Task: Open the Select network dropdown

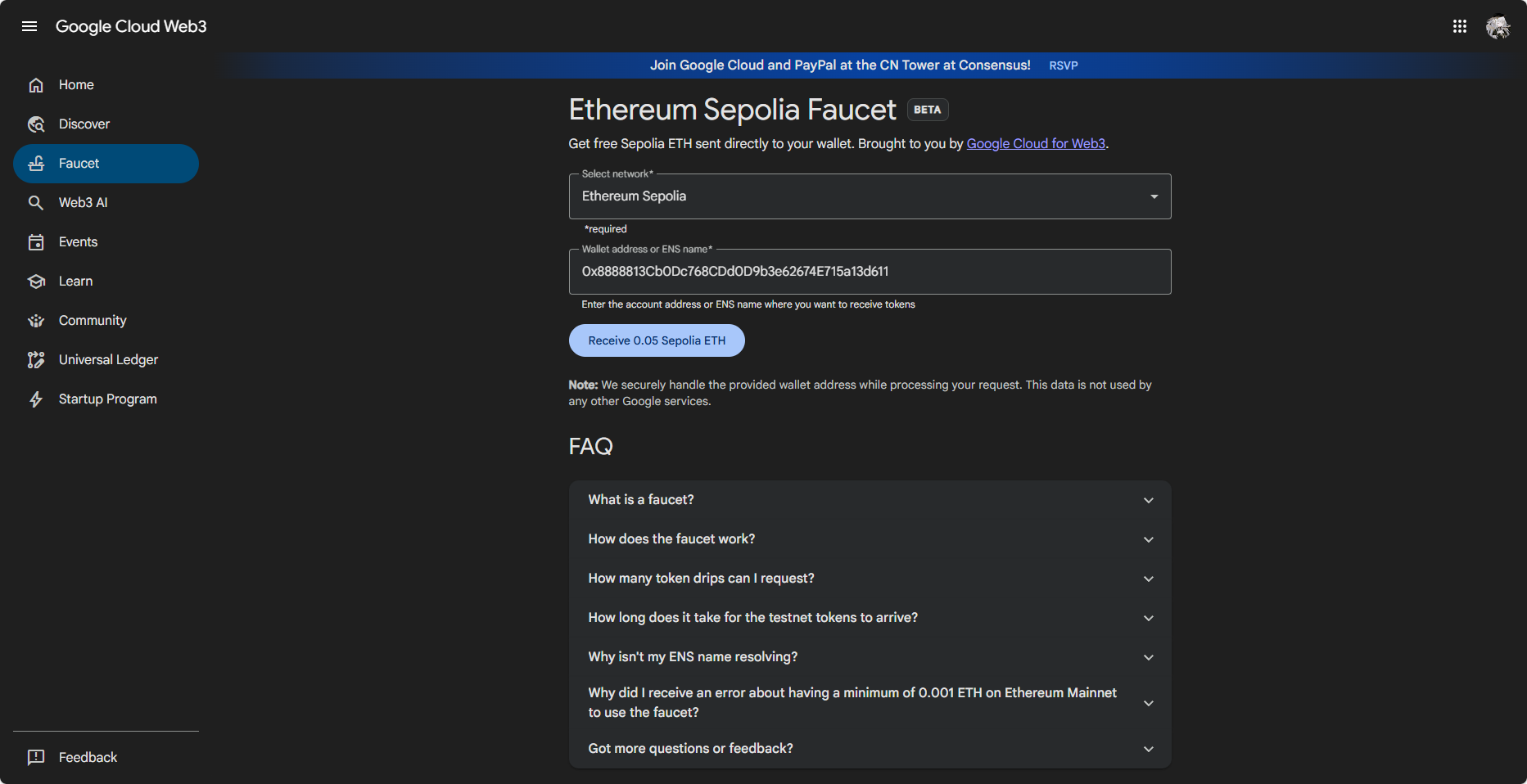Action: [870, 196]
